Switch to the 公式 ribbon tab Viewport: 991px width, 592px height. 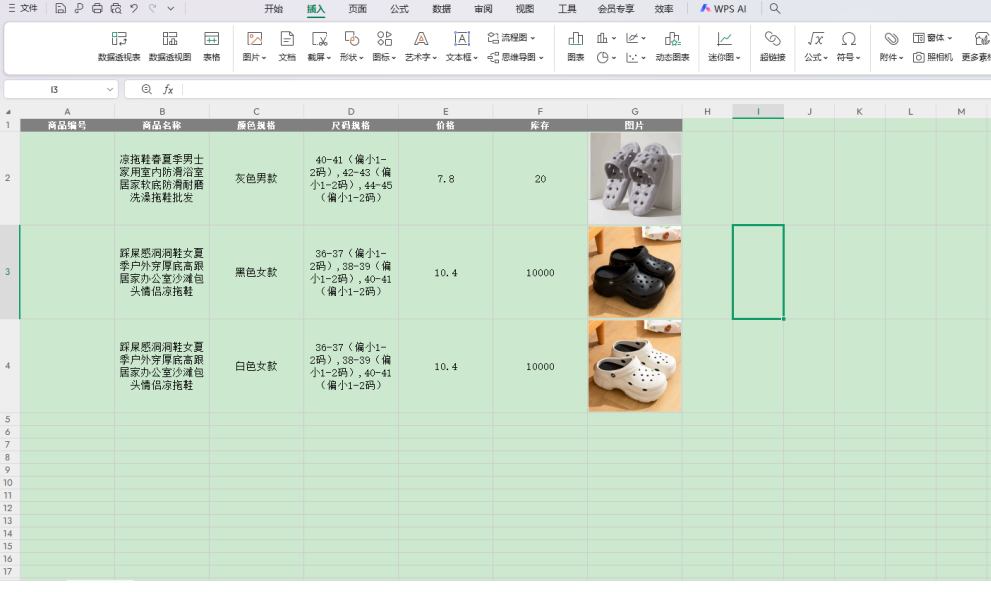coord(399,9)
